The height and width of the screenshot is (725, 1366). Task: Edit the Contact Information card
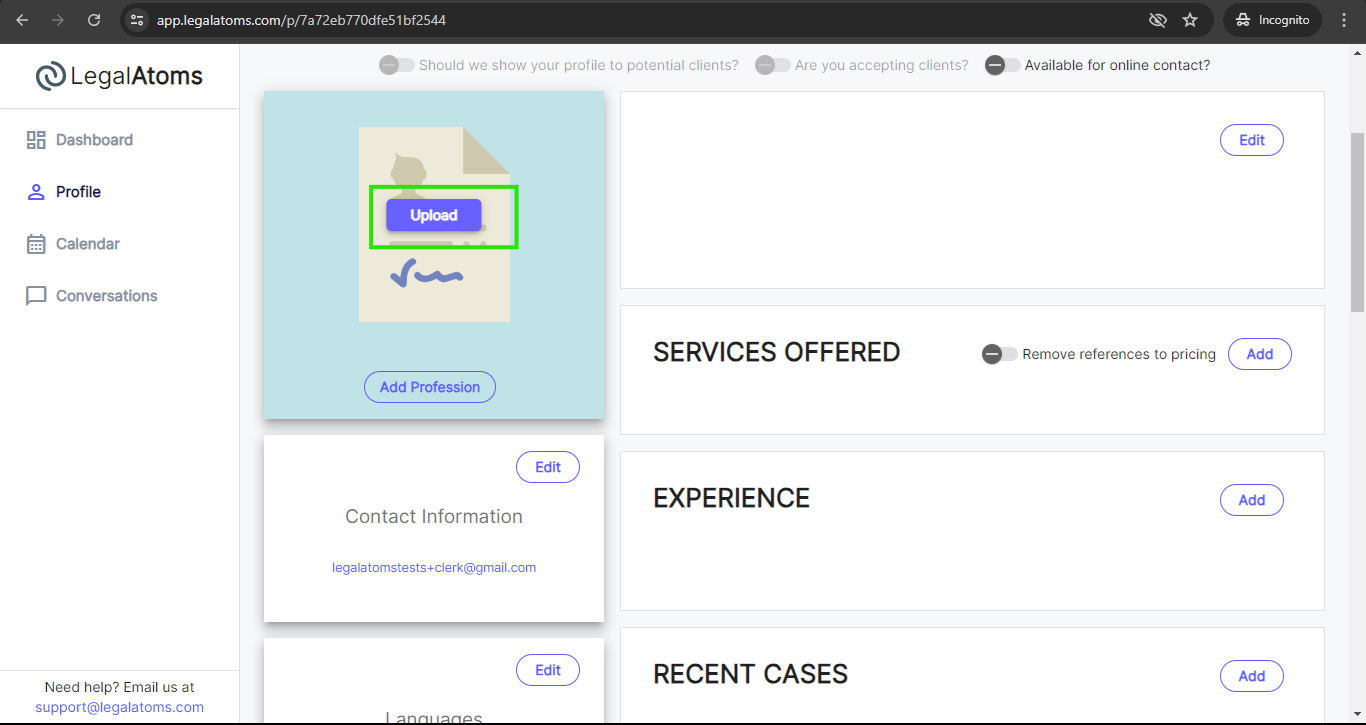(548, 467)
